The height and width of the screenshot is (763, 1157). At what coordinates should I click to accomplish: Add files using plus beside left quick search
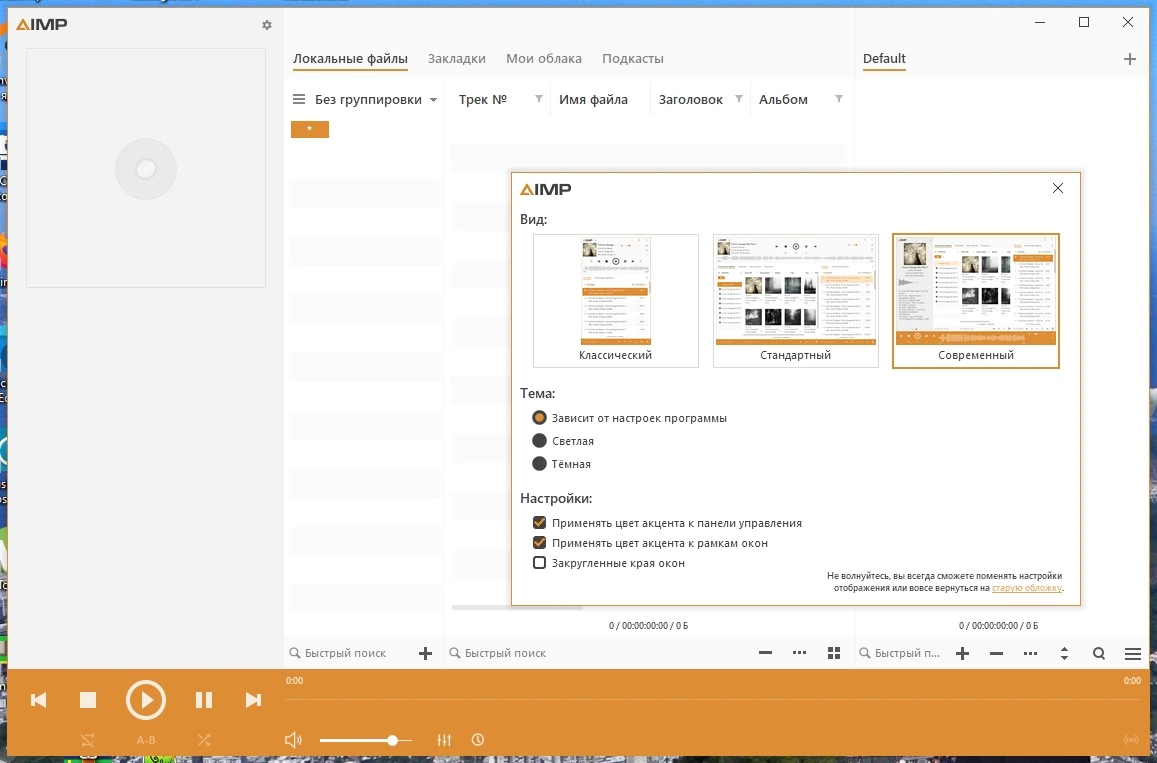coord(425,653)
